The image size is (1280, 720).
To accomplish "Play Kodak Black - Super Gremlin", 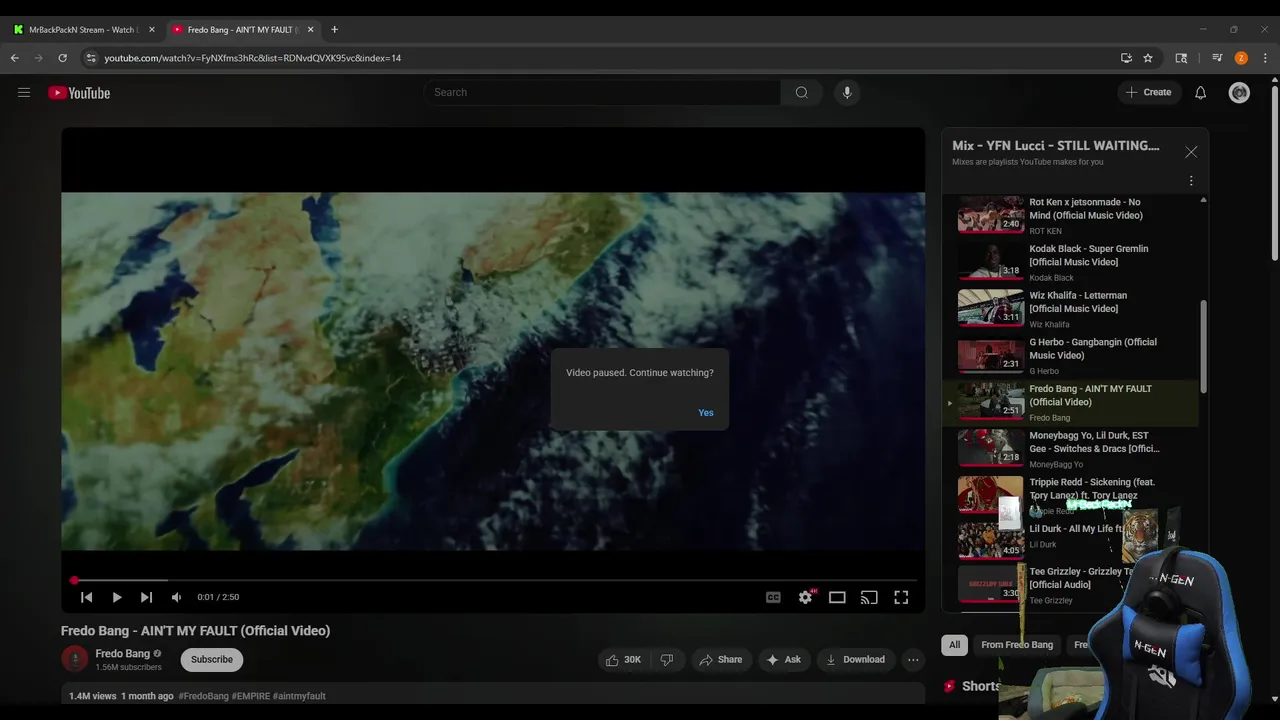I will click(x=1071, y=262).
